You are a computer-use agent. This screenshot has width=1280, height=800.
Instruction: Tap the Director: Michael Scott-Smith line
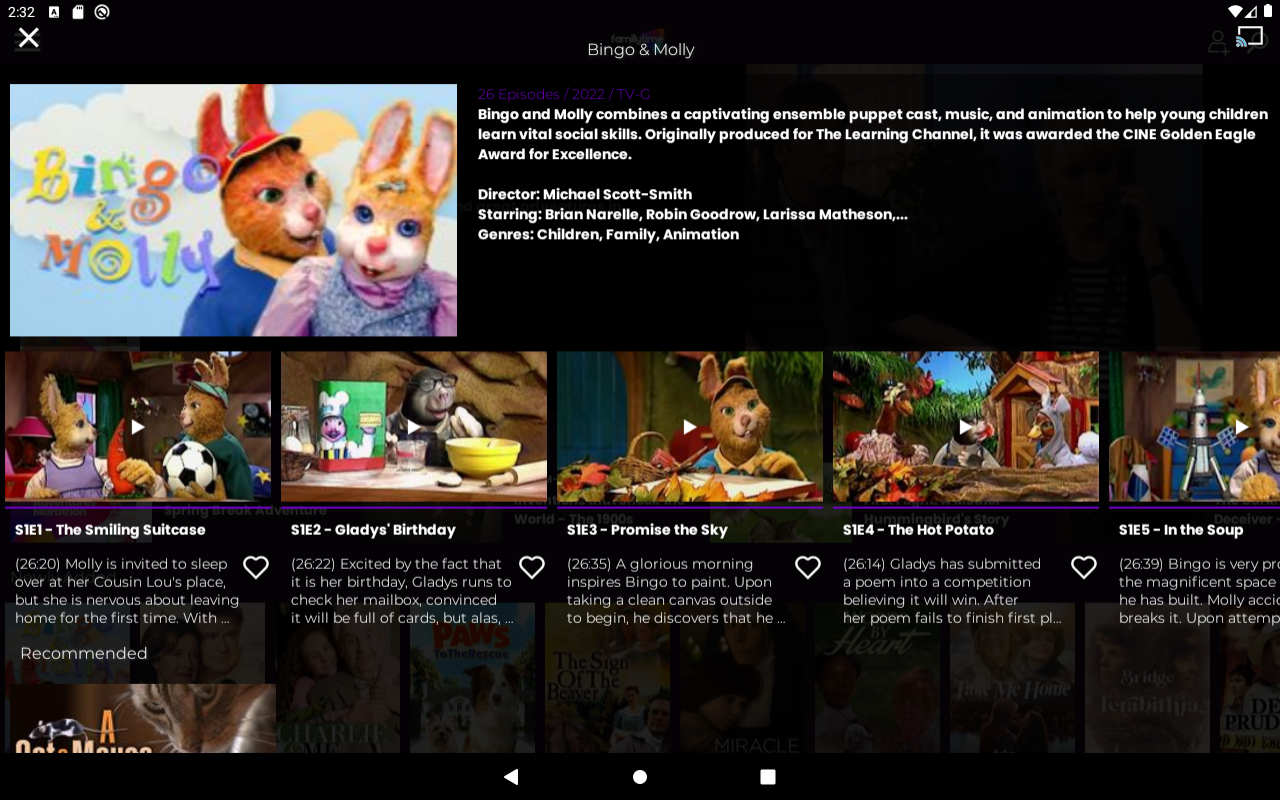[x=585, y=194]
